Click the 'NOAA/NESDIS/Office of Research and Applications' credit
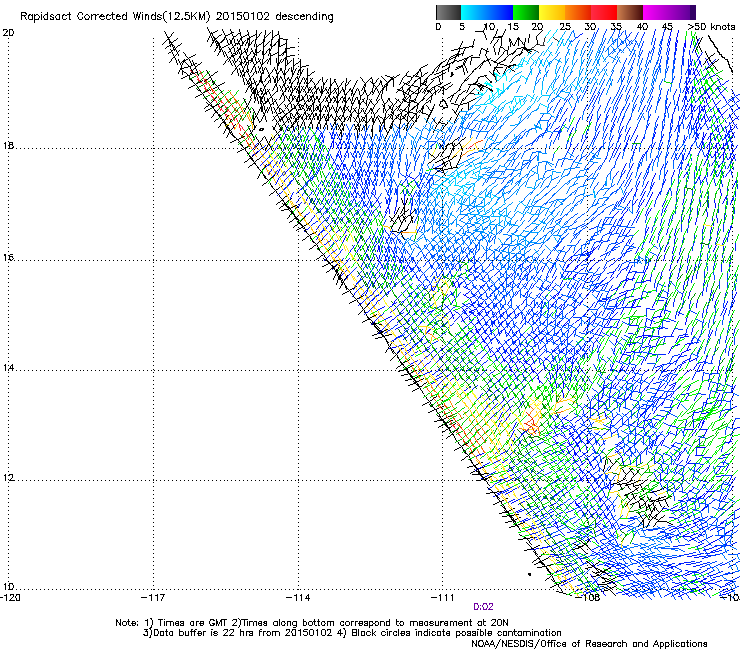The width and height of the screenshot is (740, 650). [589, 644]
